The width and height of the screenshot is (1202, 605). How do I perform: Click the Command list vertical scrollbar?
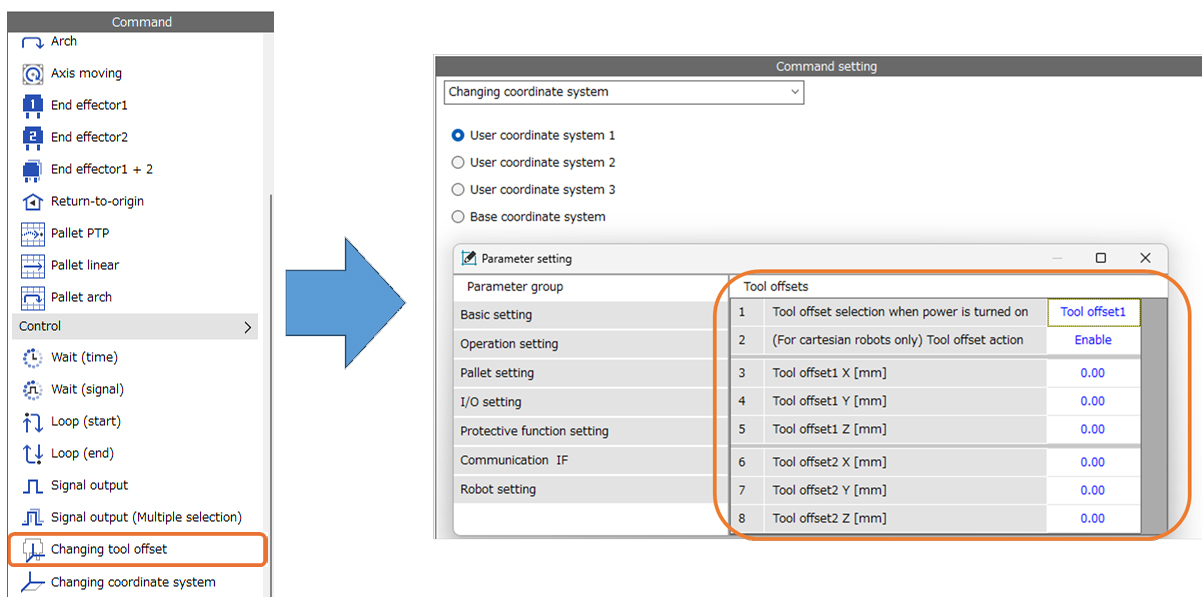click(270, 395)
